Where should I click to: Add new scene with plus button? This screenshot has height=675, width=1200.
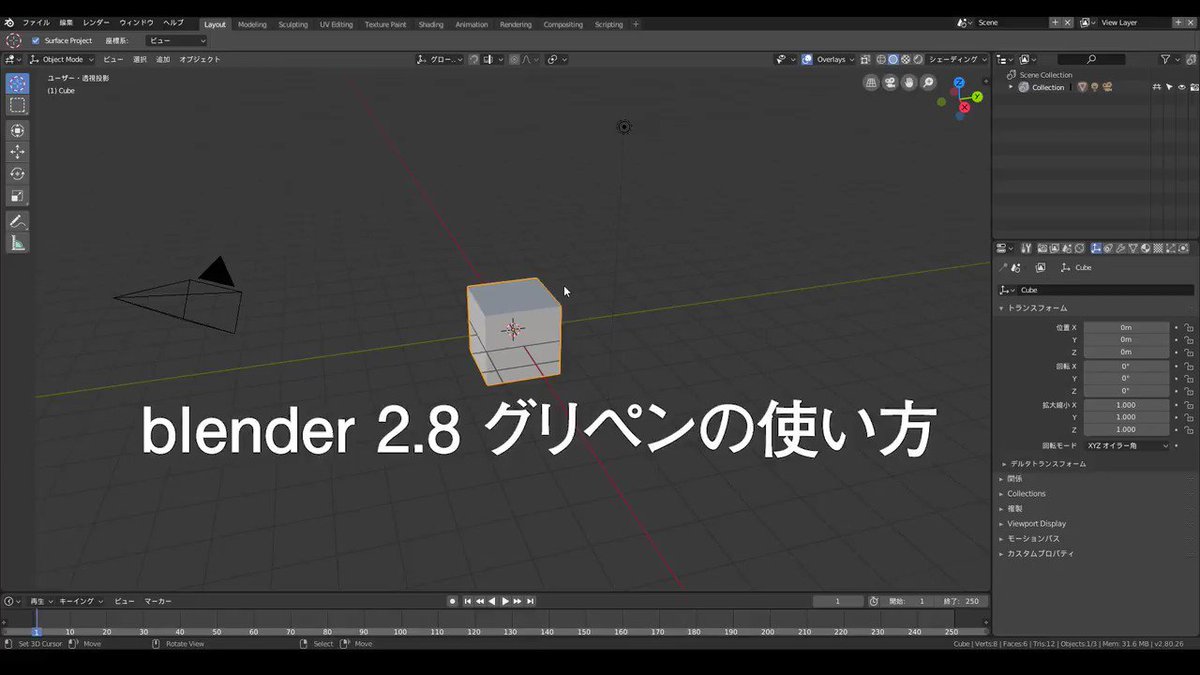pos(1056,22)
